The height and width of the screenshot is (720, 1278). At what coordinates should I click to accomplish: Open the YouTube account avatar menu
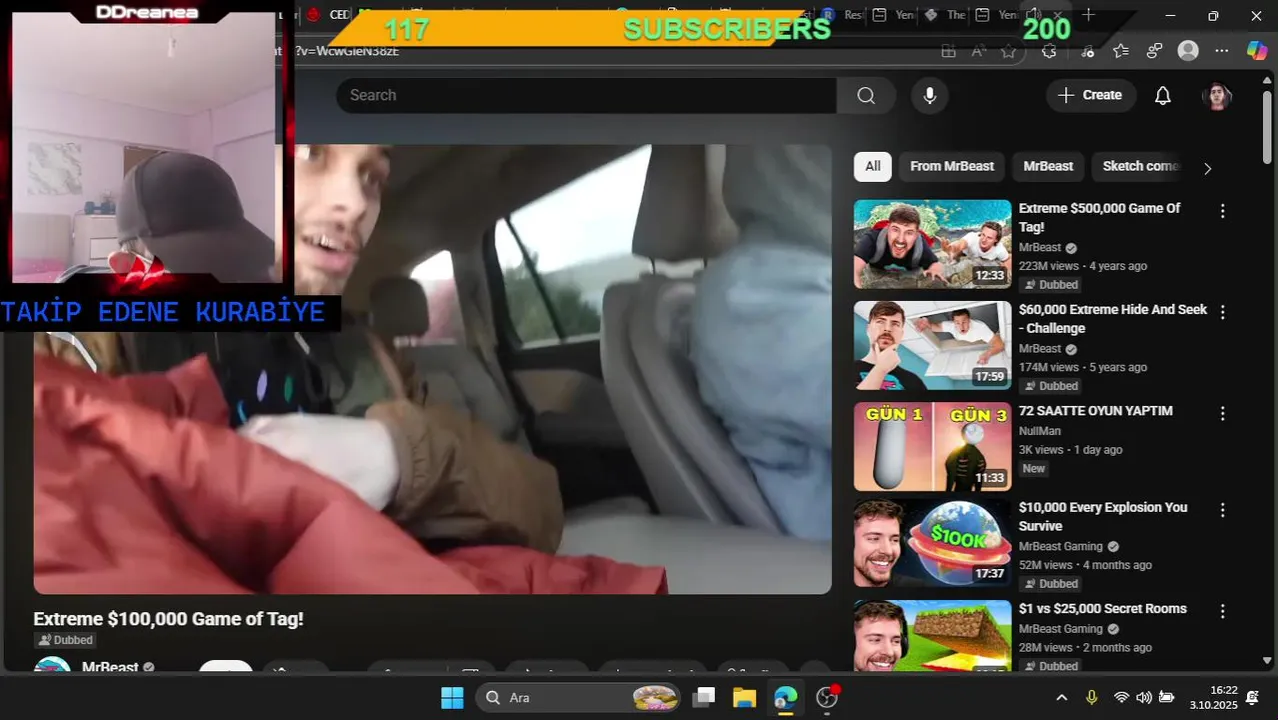coord(1216,96)
